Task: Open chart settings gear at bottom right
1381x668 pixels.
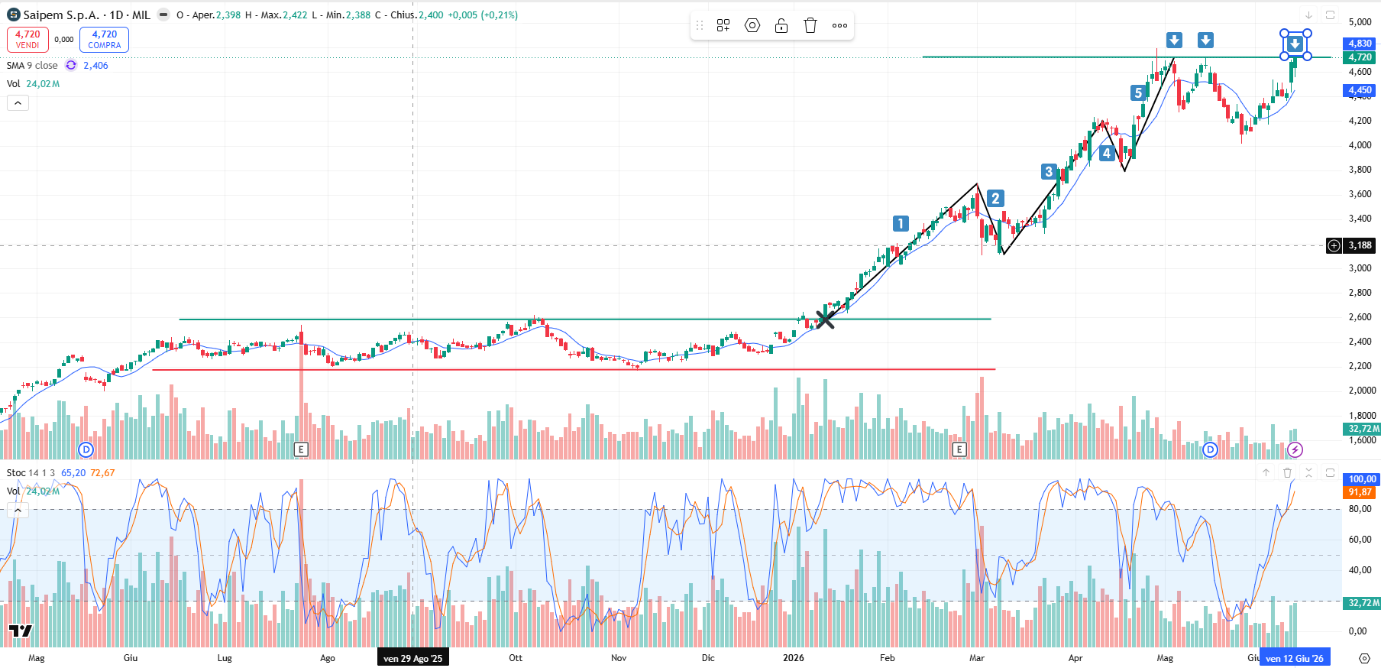Action: click(1363, 657)
